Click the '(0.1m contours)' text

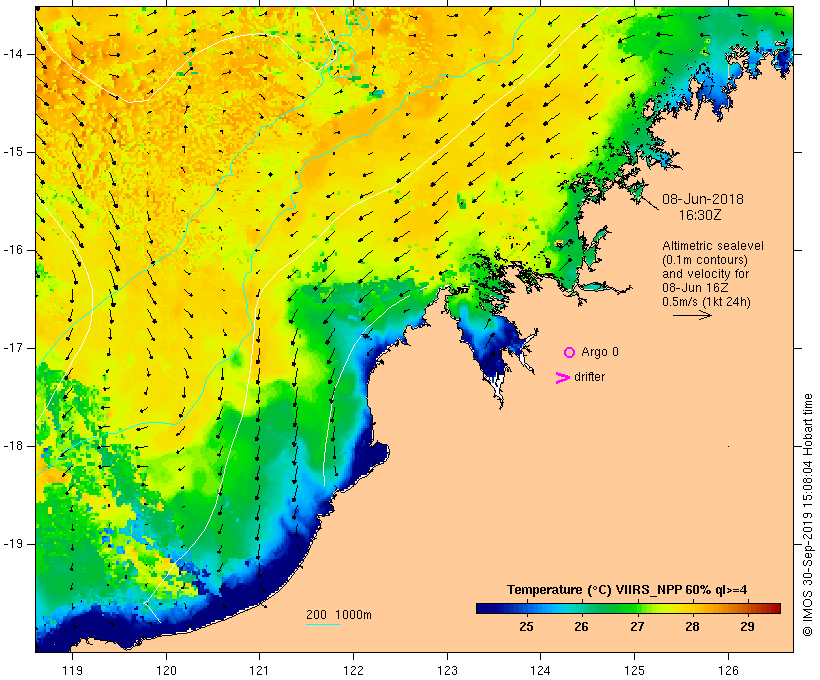click(705, 260)
